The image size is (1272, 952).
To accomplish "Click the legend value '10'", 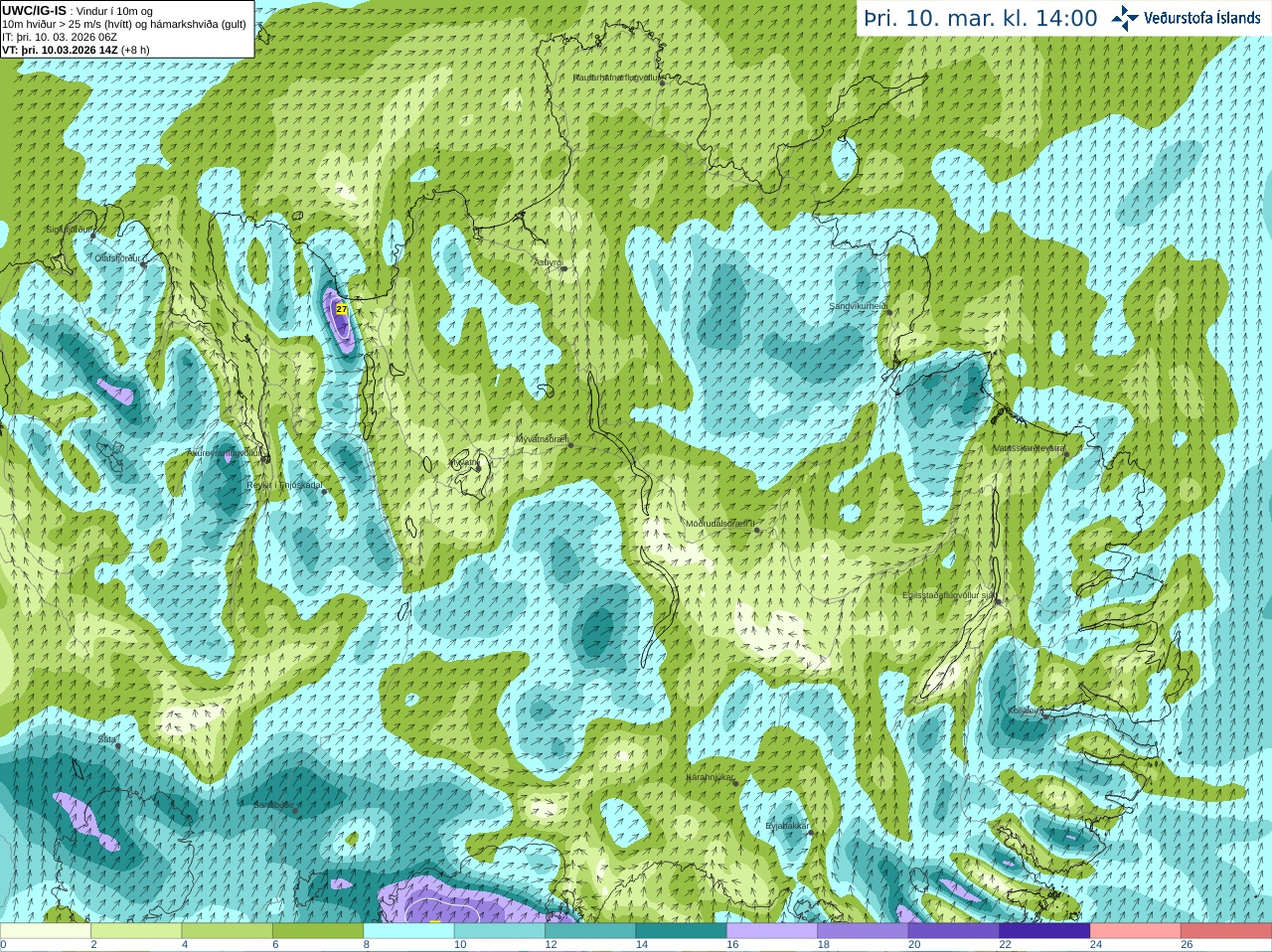I will pyautogui.click(x=460, y=945).
